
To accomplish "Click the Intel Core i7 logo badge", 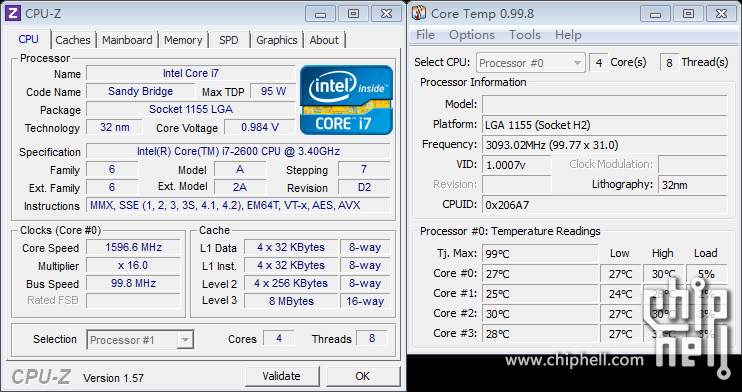I will [346, 100].
